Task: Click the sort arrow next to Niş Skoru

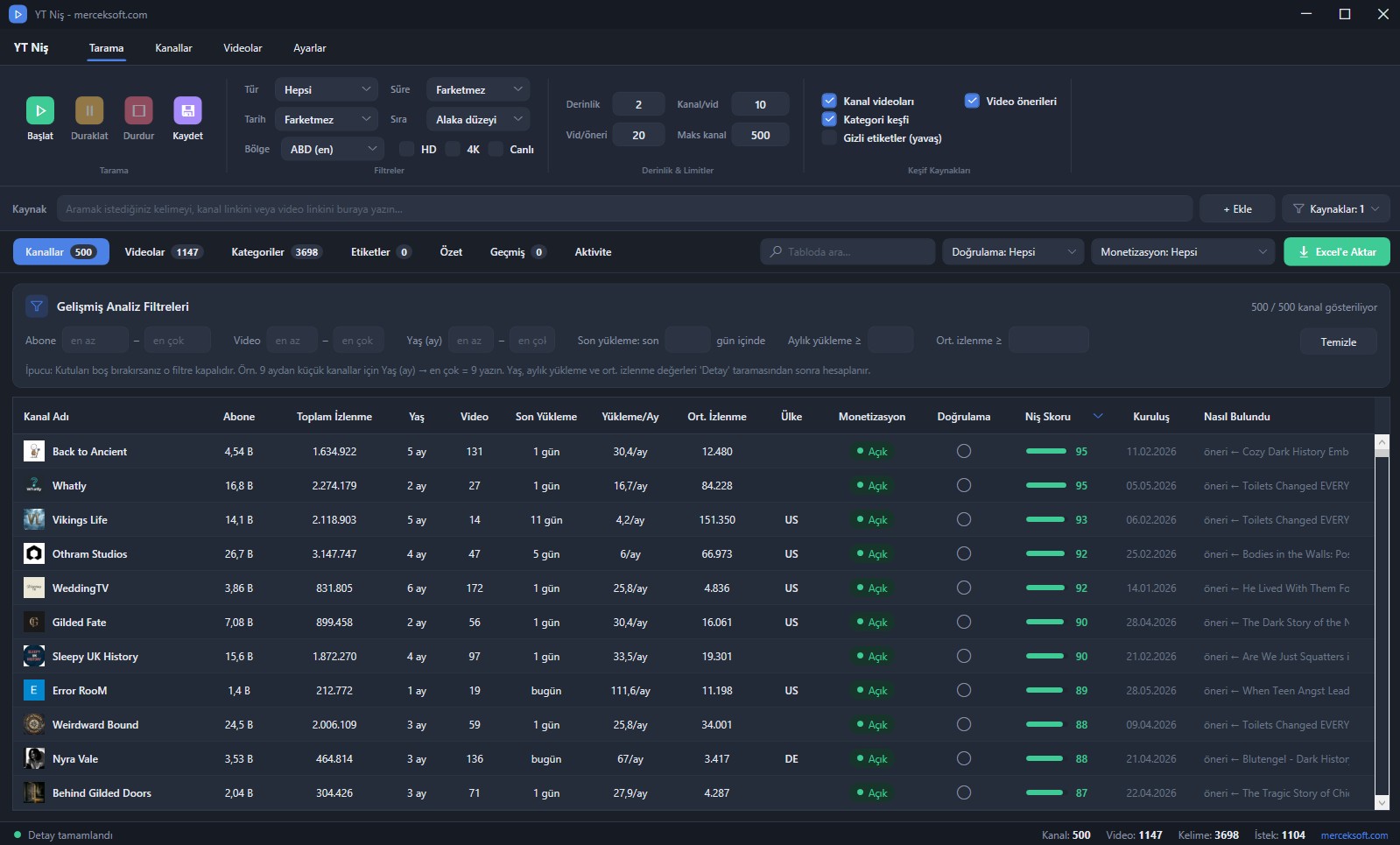Action: 1098,417
